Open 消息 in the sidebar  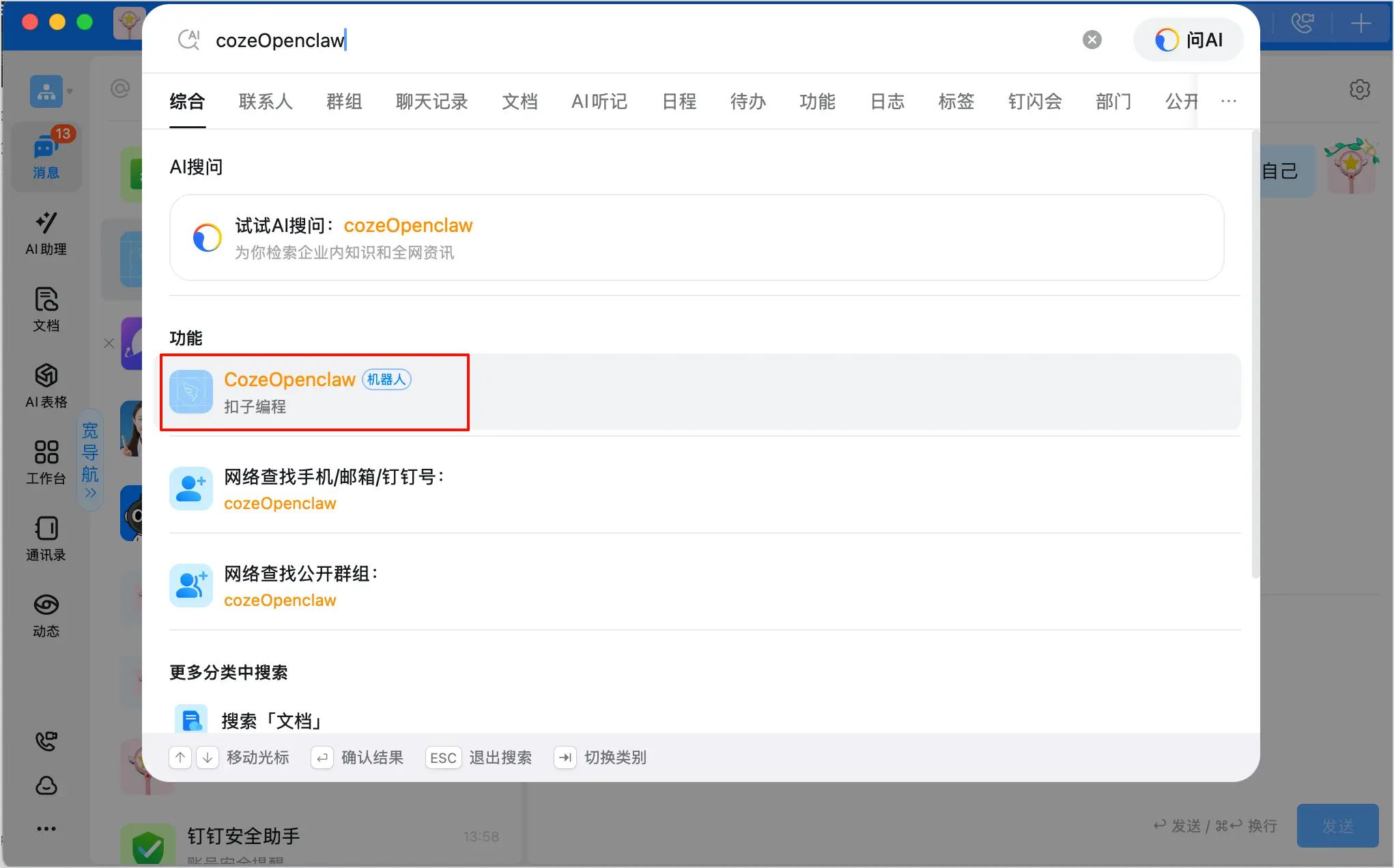46,156
